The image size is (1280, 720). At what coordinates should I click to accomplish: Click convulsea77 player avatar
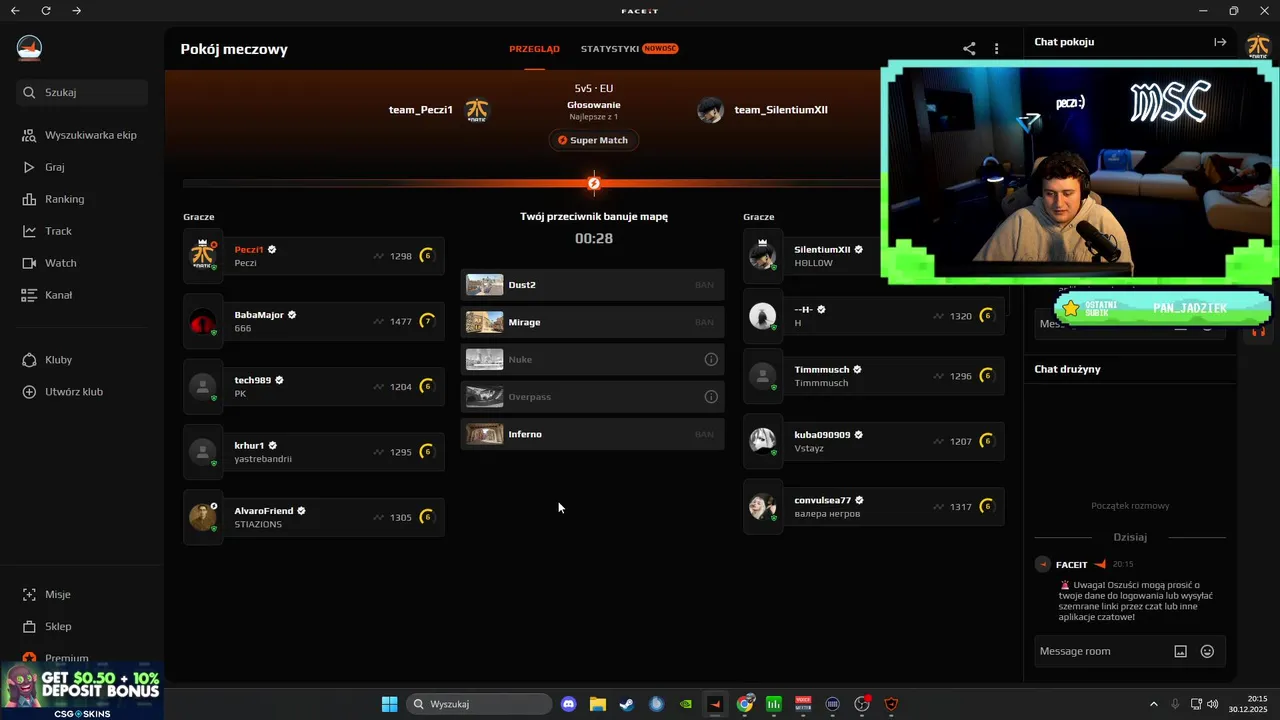click(763, 507)
